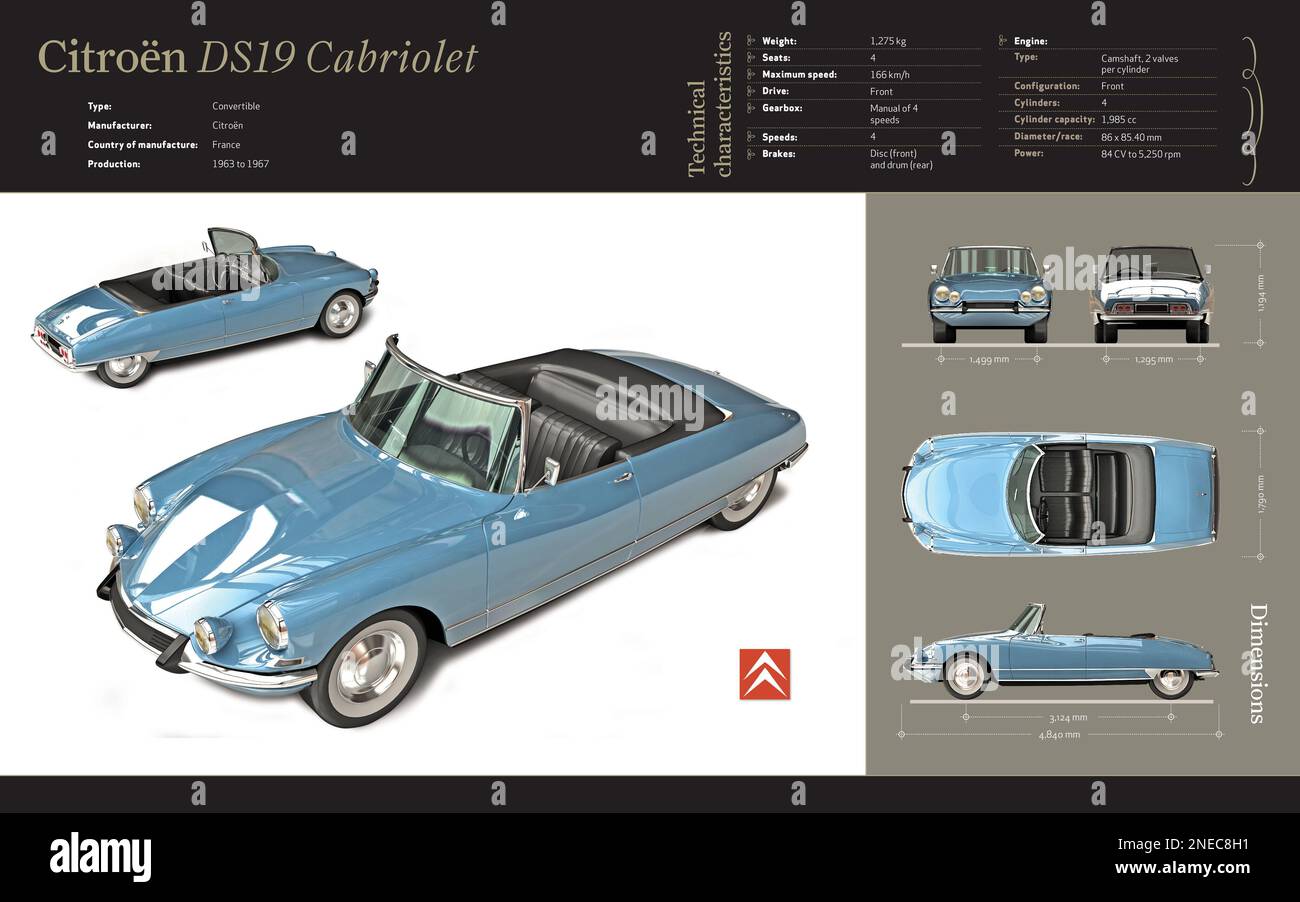Click the alamy logo in bottom bar

pyautogui.click(x=100, y=858)
